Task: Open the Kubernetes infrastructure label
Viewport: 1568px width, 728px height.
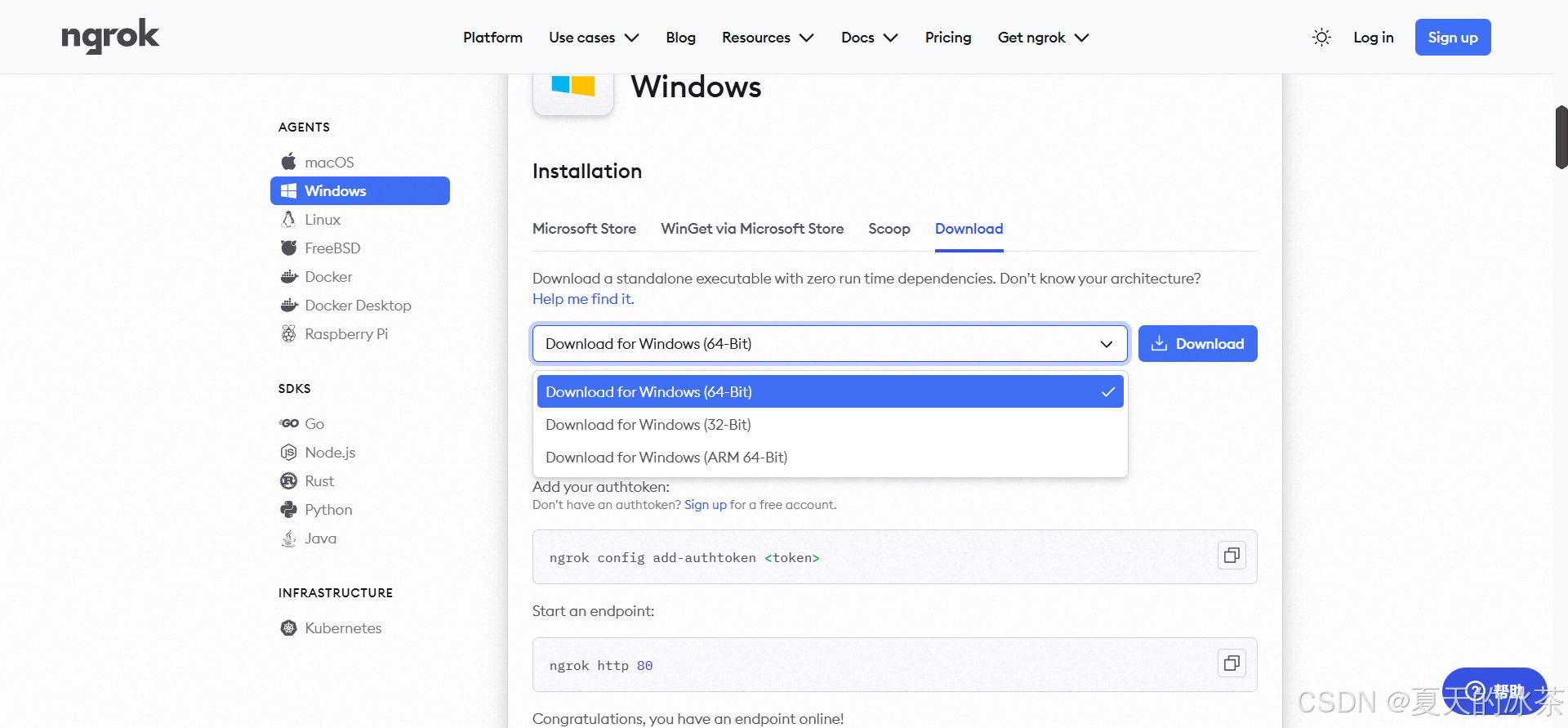Action: pyautogui.click(x=343, y=628)
